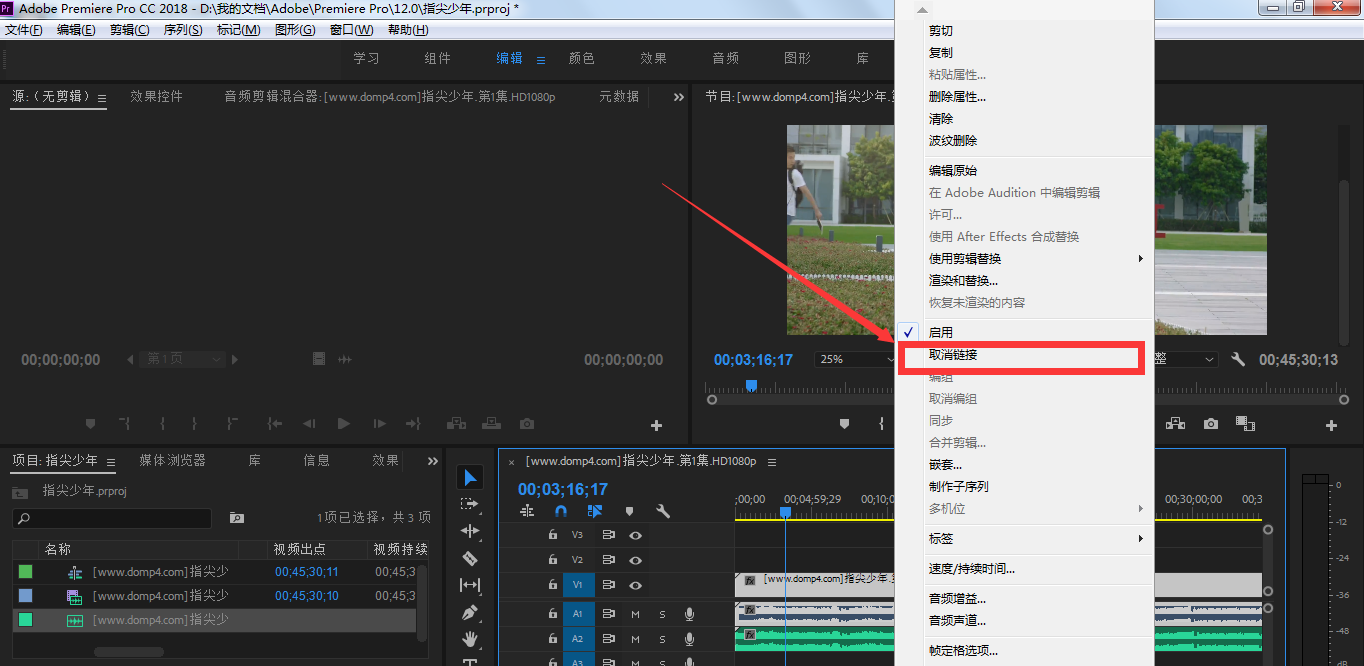Open the 序列 menu in menu bar
Screen dimensions: 1364x666
tap(183, 30)
